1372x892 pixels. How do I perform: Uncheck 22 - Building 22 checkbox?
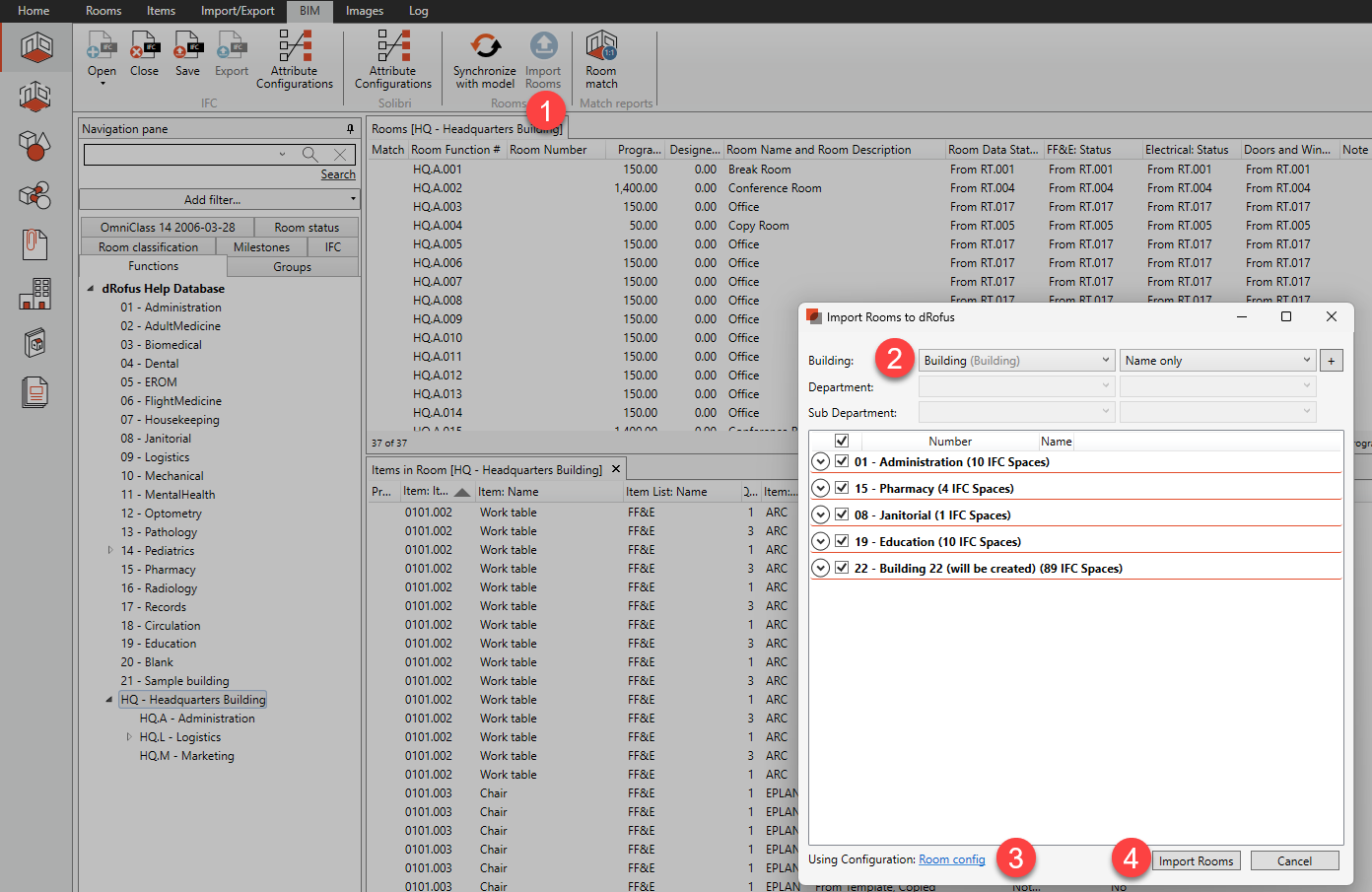[x=842, y=568]
